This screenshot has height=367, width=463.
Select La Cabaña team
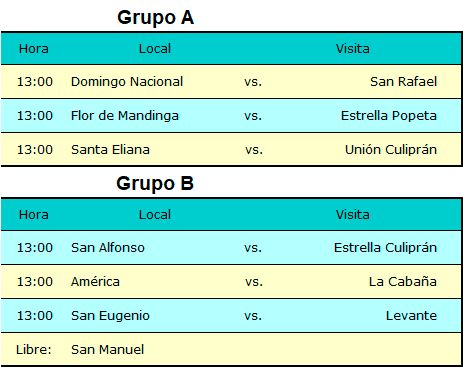click(x=403, y=282)
